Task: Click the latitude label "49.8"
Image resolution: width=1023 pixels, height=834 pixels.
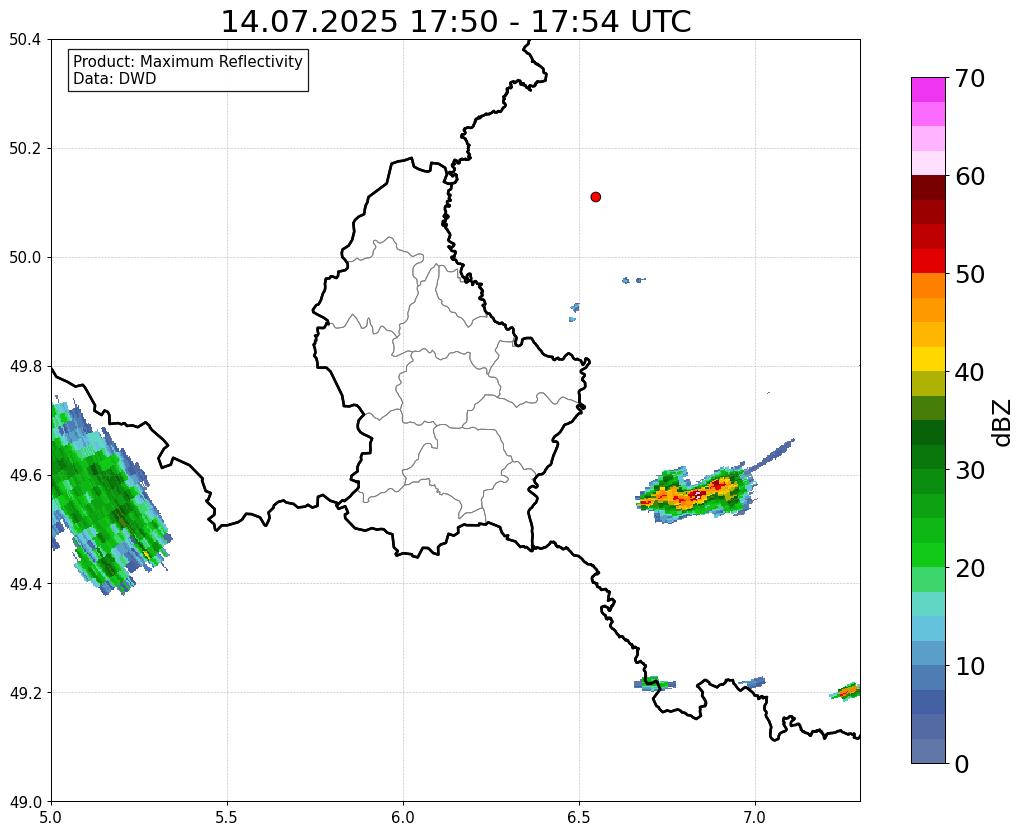Action: pyautogui.click(x=25, y=367)
